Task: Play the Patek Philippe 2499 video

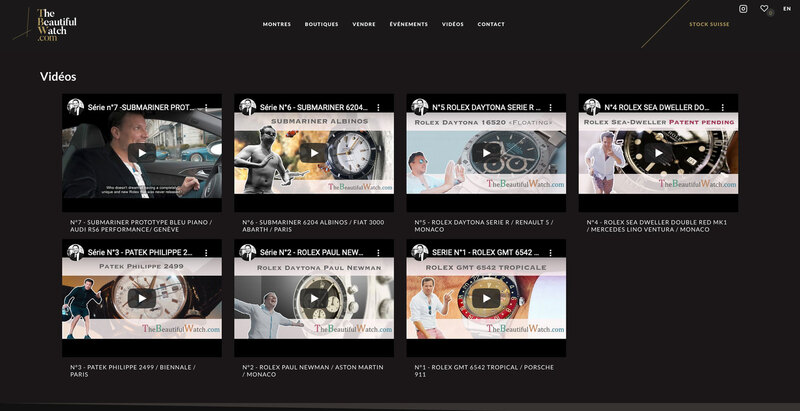Action: pyautogui.click(x=141, y=298)
